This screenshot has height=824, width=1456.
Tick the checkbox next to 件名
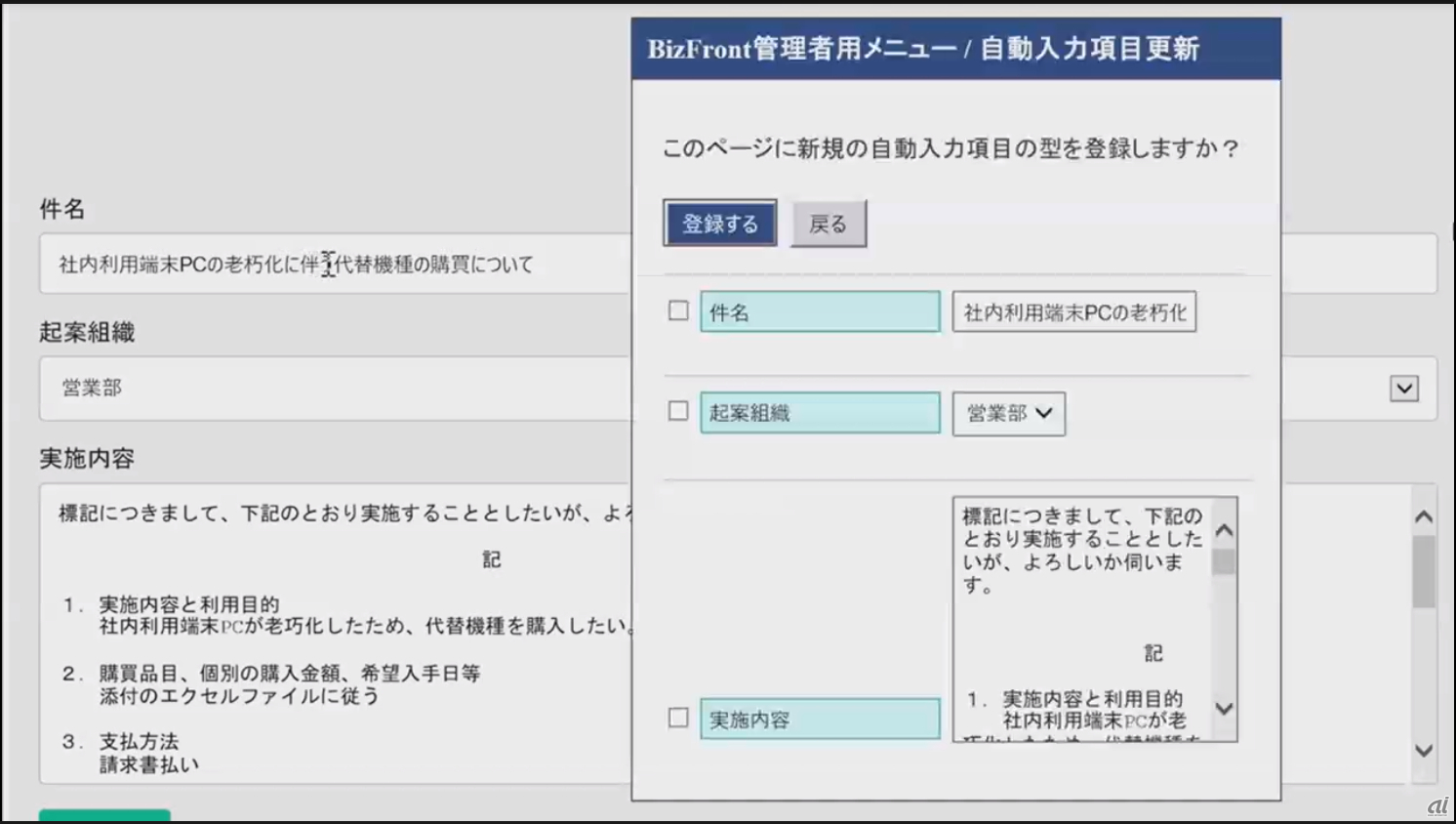click(x=678, y=310)
